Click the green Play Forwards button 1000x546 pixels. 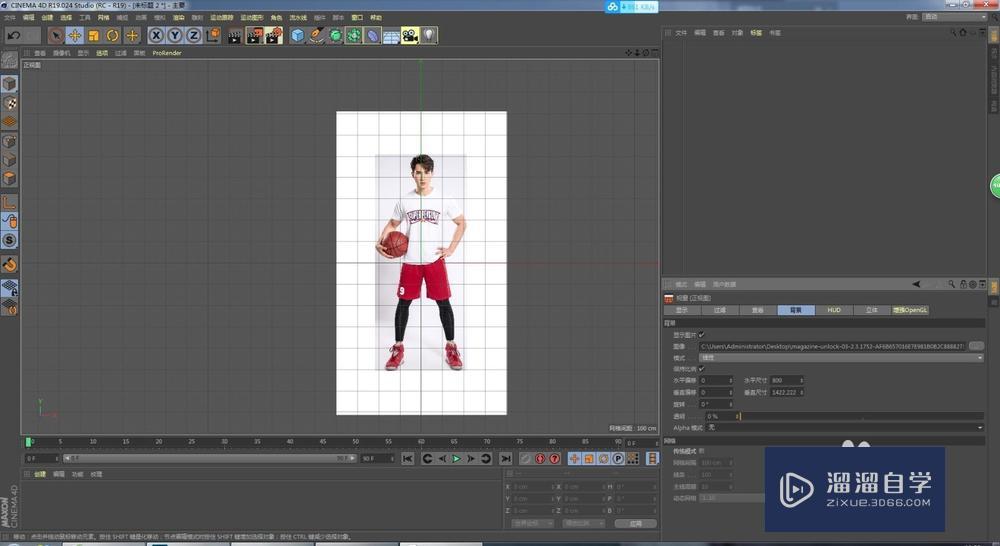point(456,459)
